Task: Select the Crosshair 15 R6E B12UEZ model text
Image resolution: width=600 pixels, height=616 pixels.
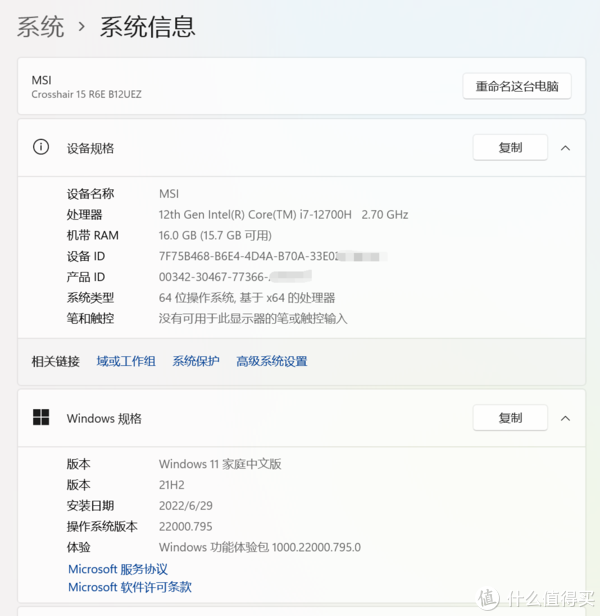Action: [86, 94]
